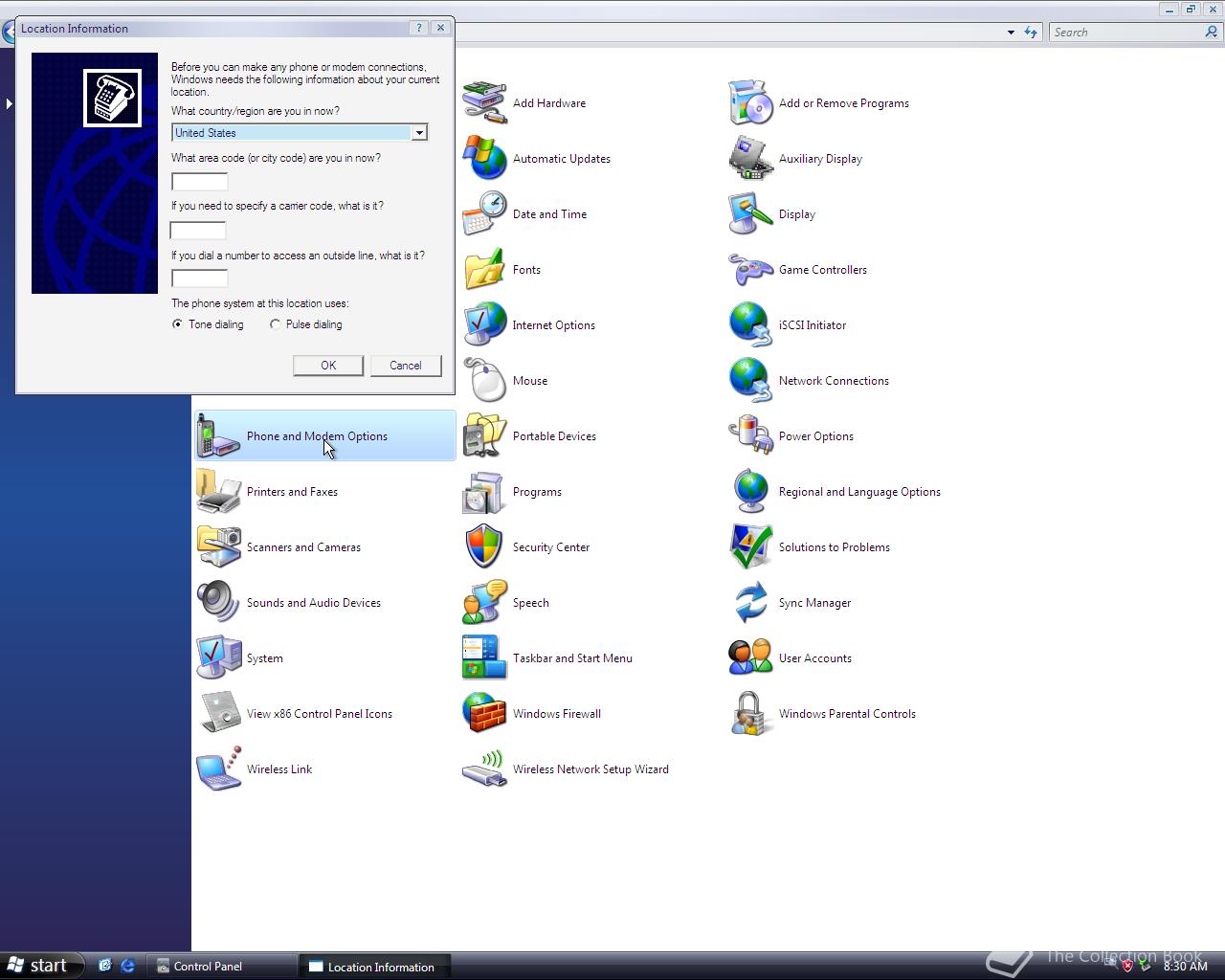Image resolution: width=1225 pixels, height=980 pixels.
Task: Open the Programs icon
Action: coord(484,492)
